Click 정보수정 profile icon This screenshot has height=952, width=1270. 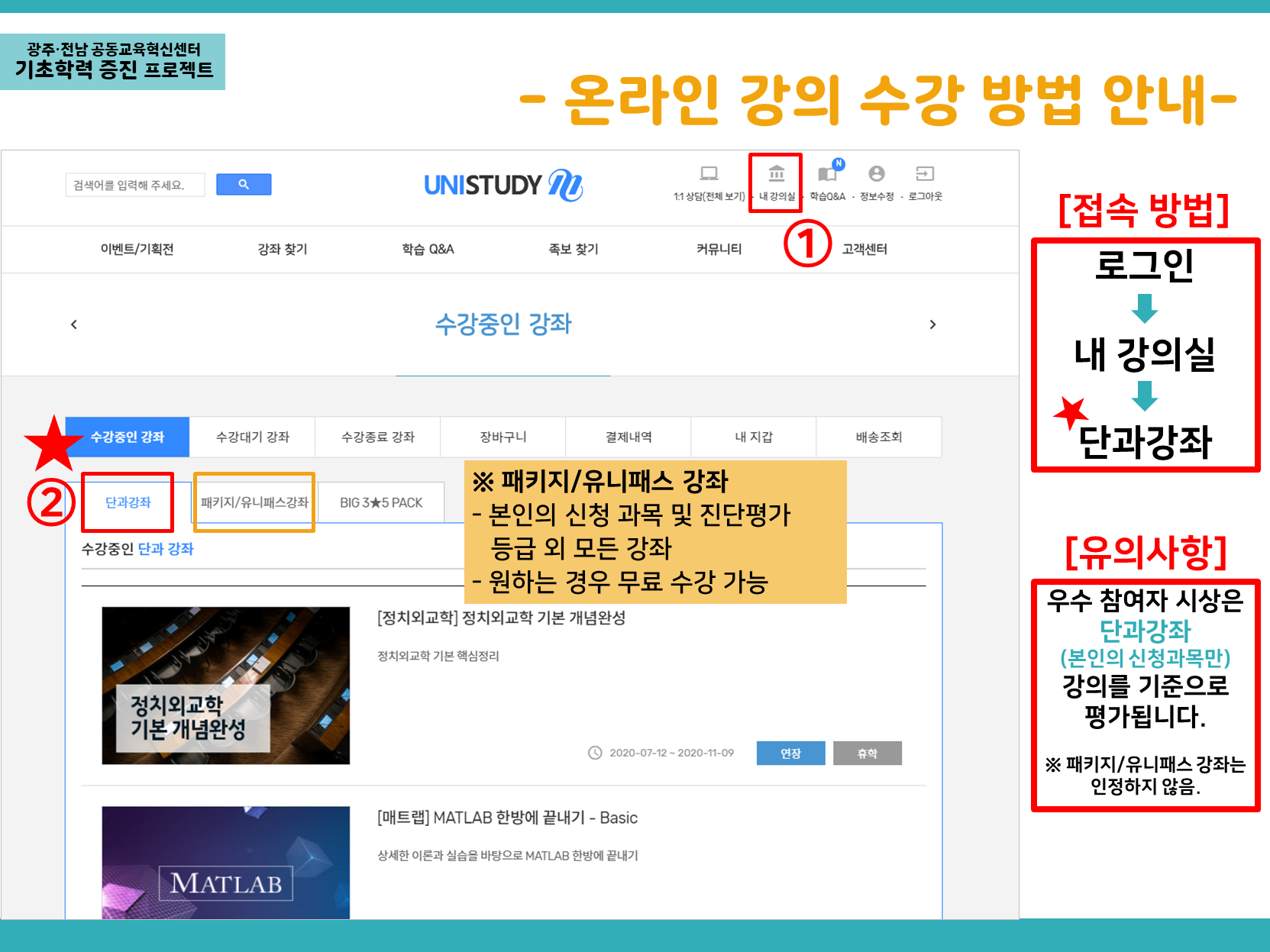877,174
